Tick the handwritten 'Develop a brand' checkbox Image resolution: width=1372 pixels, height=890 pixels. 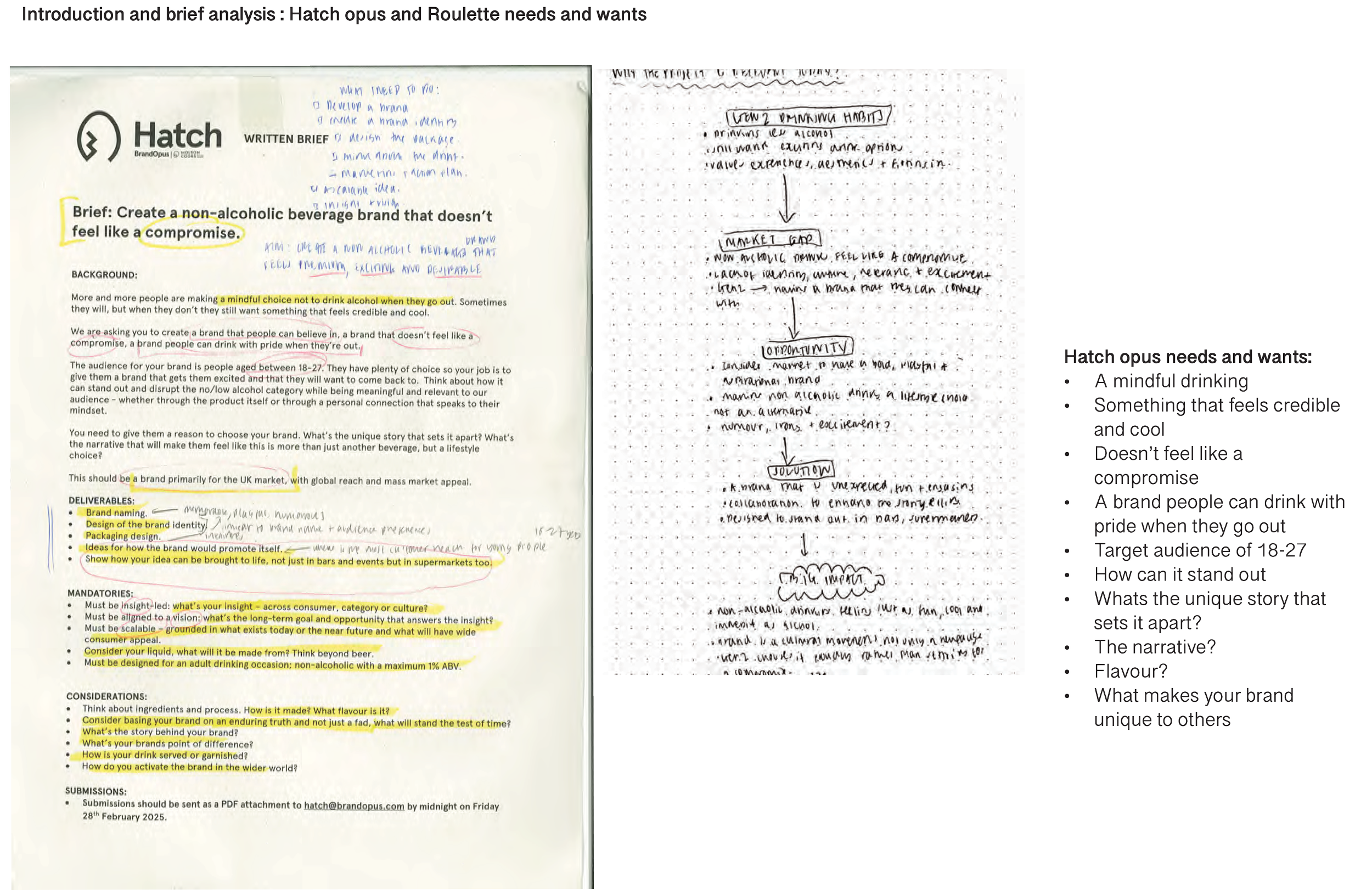point(316,105)
